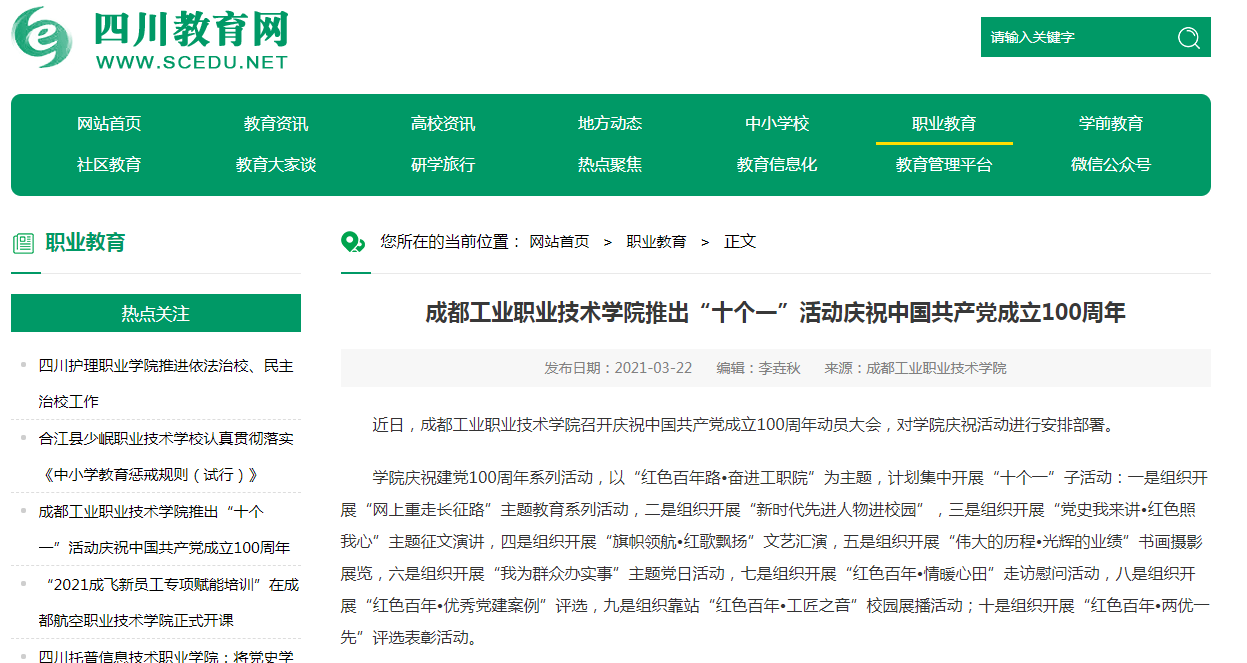Open sidebar article 合江县少岷职业技术学校认真贯彻落实
Viewport: 1247px width, 663px height.
[166, 457]
